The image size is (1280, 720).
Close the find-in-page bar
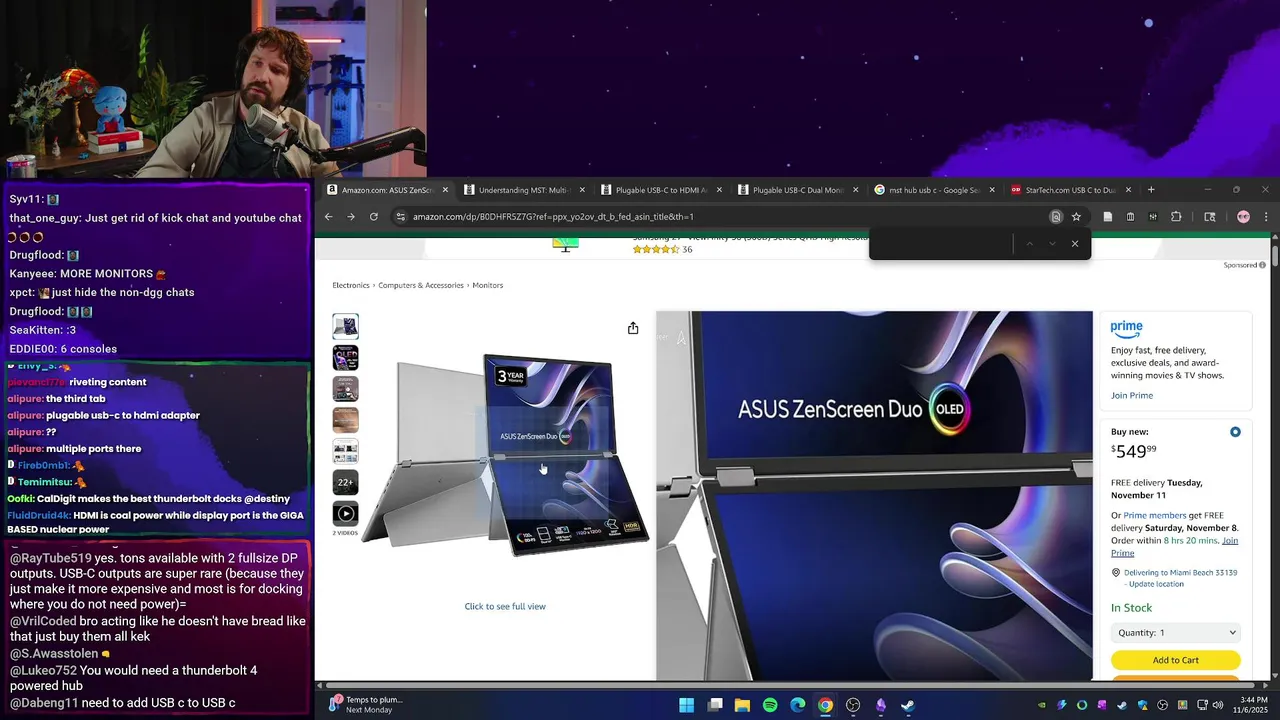(1075, 243)
